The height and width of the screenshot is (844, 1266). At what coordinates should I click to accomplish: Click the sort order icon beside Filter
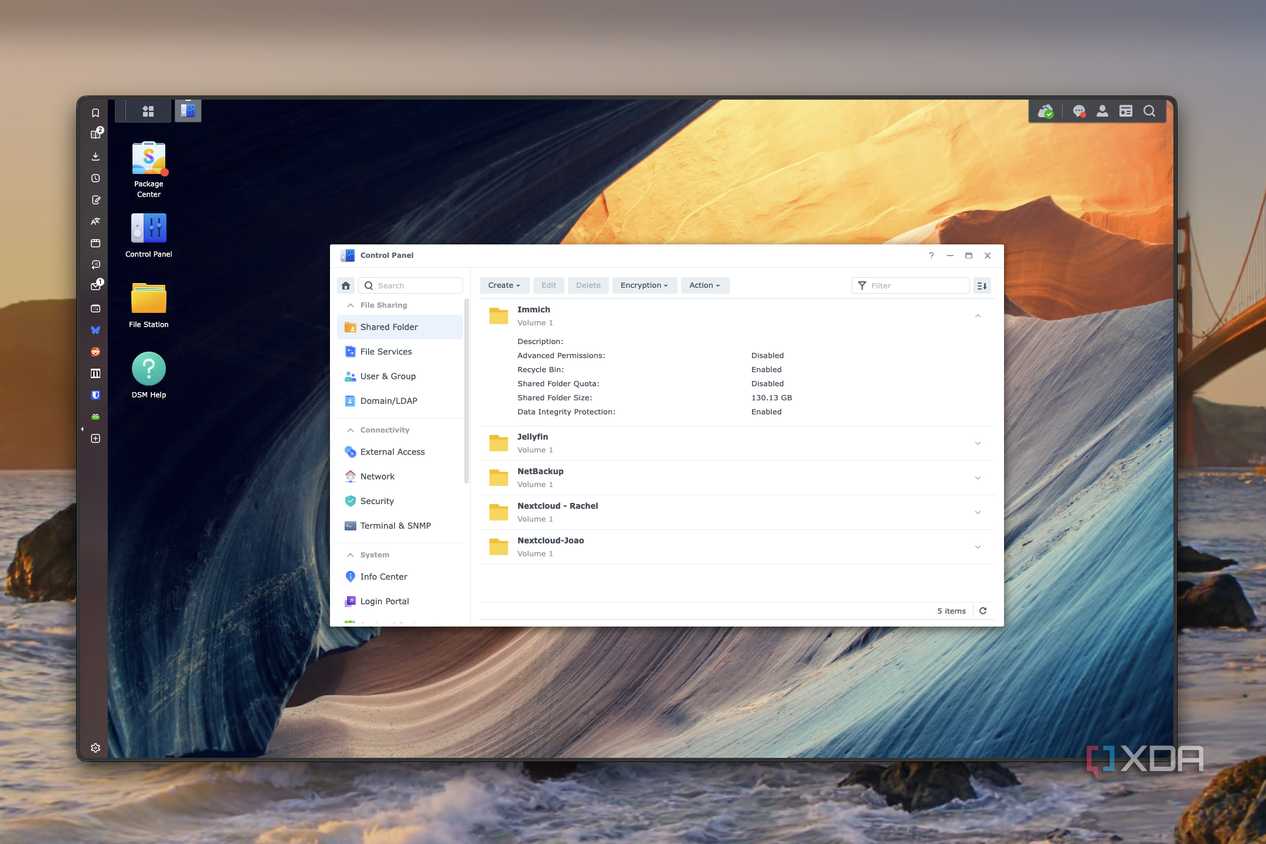click(x=982, y=285)
